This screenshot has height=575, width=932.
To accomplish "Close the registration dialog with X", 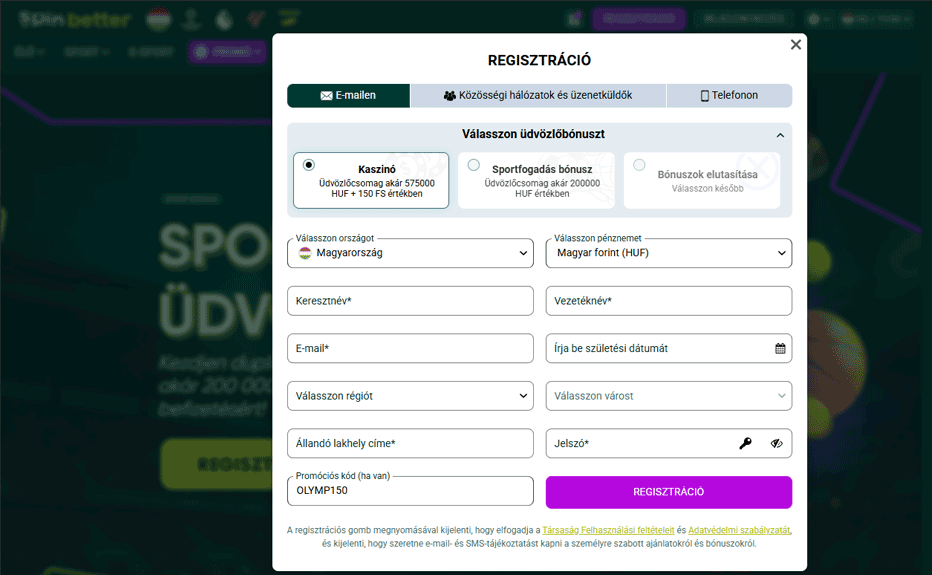I will click(795, 45).
